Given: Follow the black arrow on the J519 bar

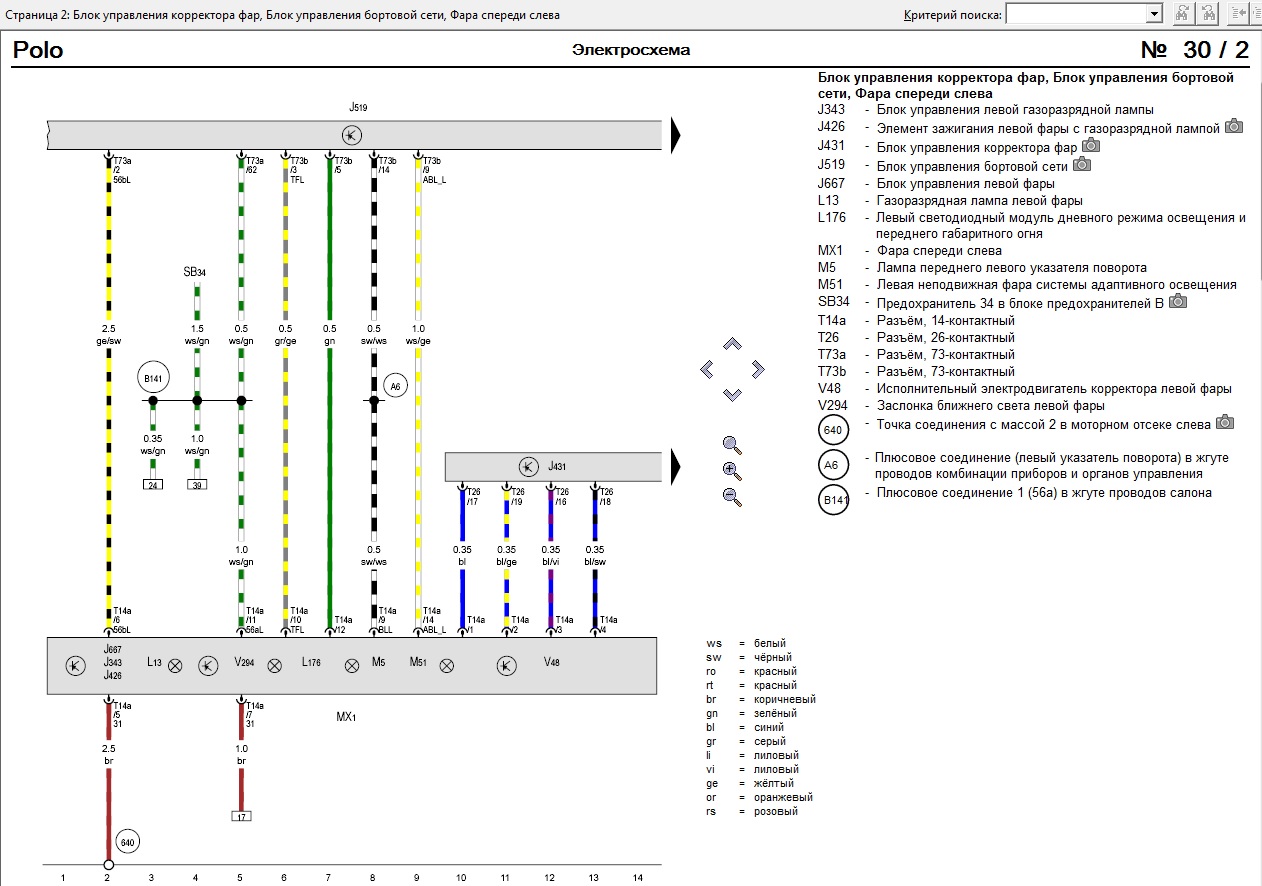Looking at the screenshot, I should pos(676,134).
